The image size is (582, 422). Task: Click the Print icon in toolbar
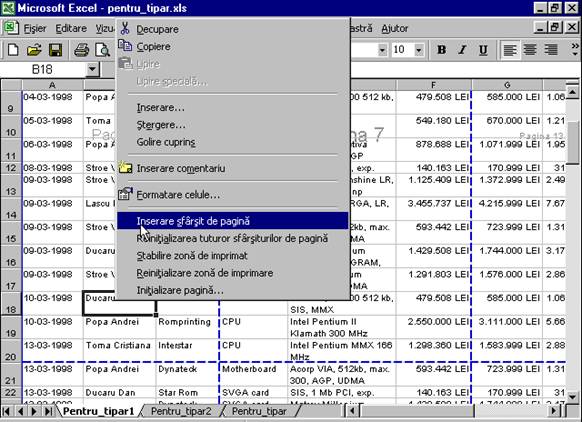coord(81,50)
